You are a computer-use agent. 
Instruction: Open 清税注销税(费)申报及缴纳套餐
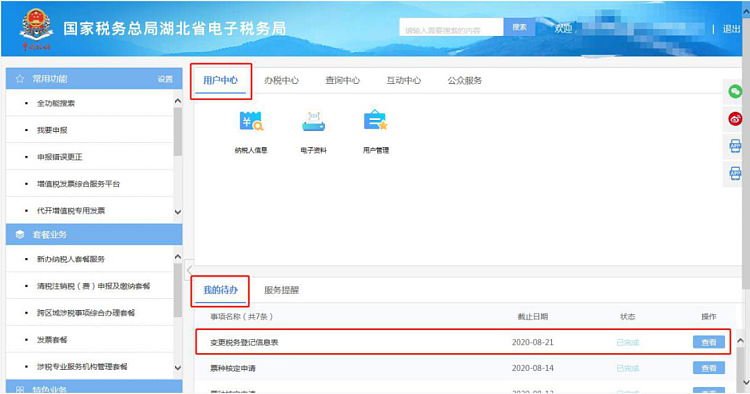pos(93,286)
